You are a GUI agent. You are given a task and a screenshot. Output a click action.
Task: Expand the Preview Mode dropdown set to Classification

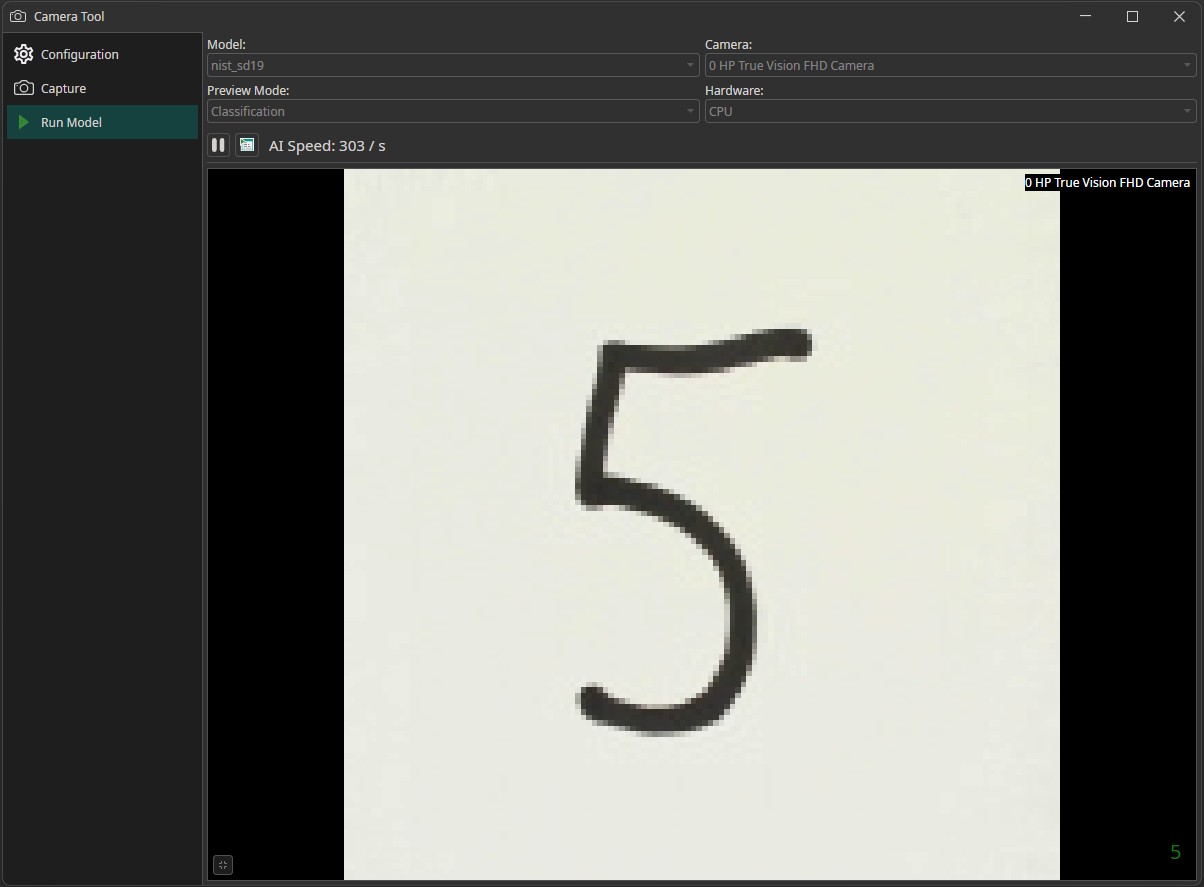click(x=453, y=111)
